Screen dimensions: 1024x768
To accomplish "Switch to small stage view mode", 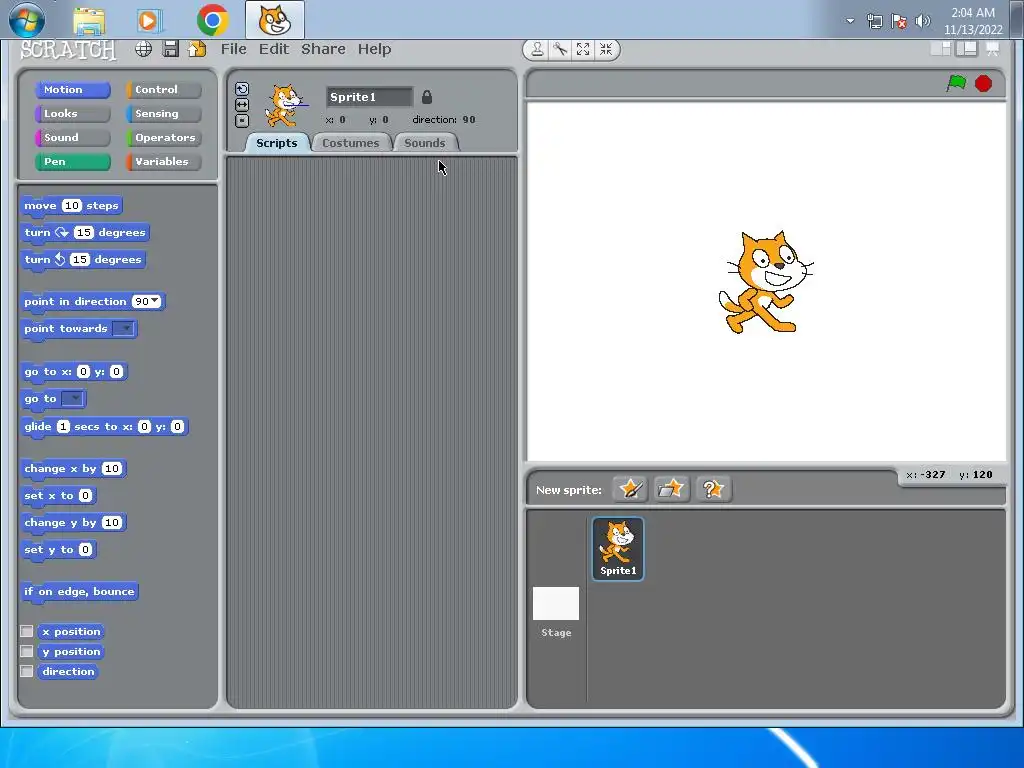I will click(940, 49).
